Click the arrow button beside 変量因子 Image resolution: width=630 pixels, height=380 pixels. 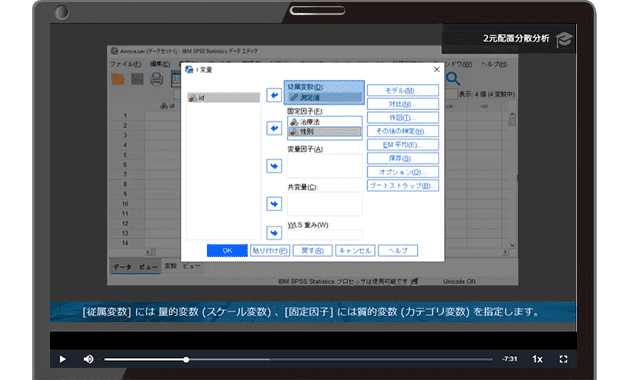(274, 166)
